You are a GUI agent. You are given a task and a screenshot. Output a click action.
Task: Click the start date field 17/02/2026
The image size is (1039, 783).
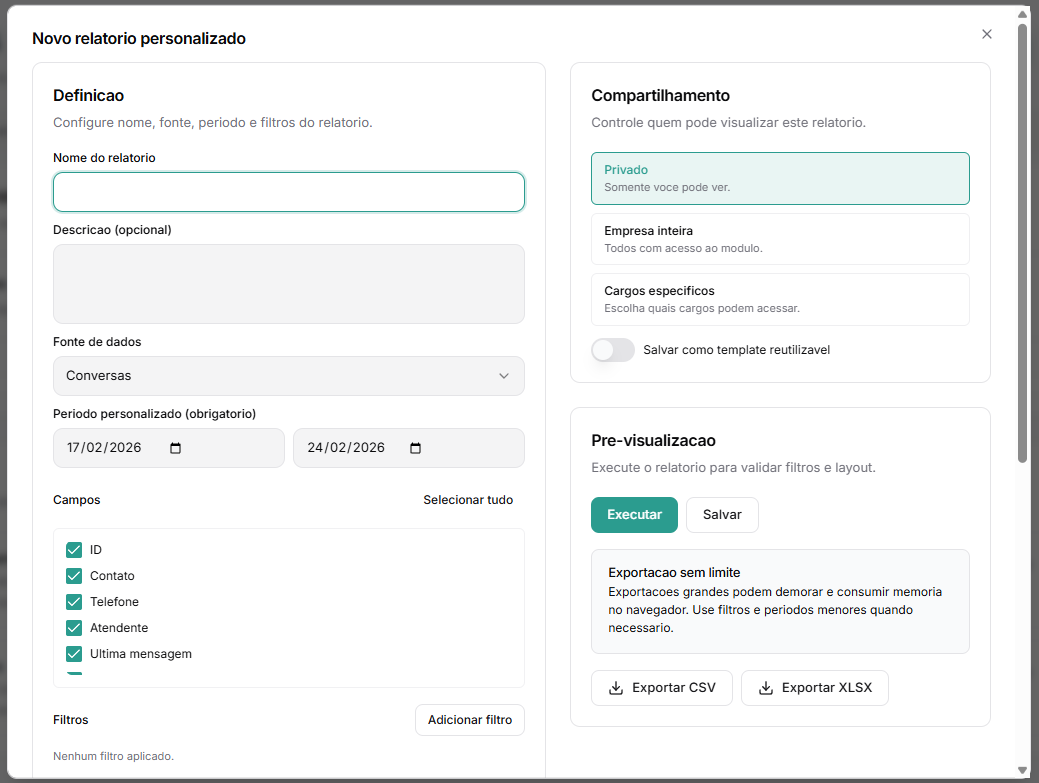pyautogui.click(x=169, y=448)
